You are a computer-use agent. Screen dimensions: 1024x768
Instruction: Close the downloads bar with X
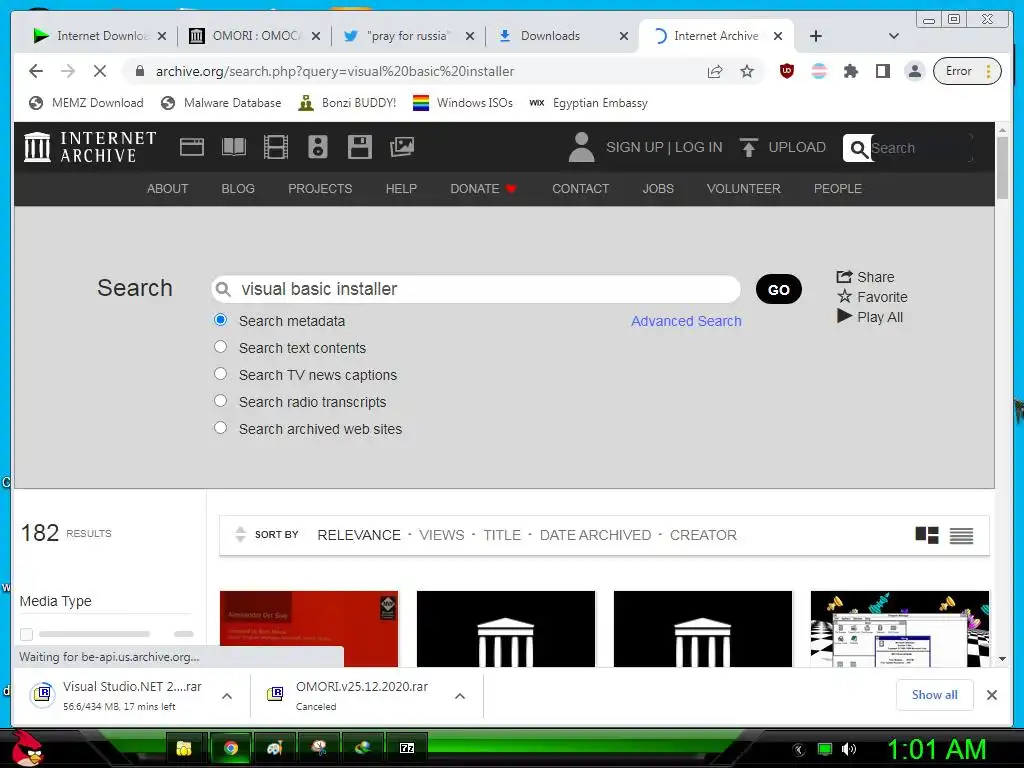[991, 695]
